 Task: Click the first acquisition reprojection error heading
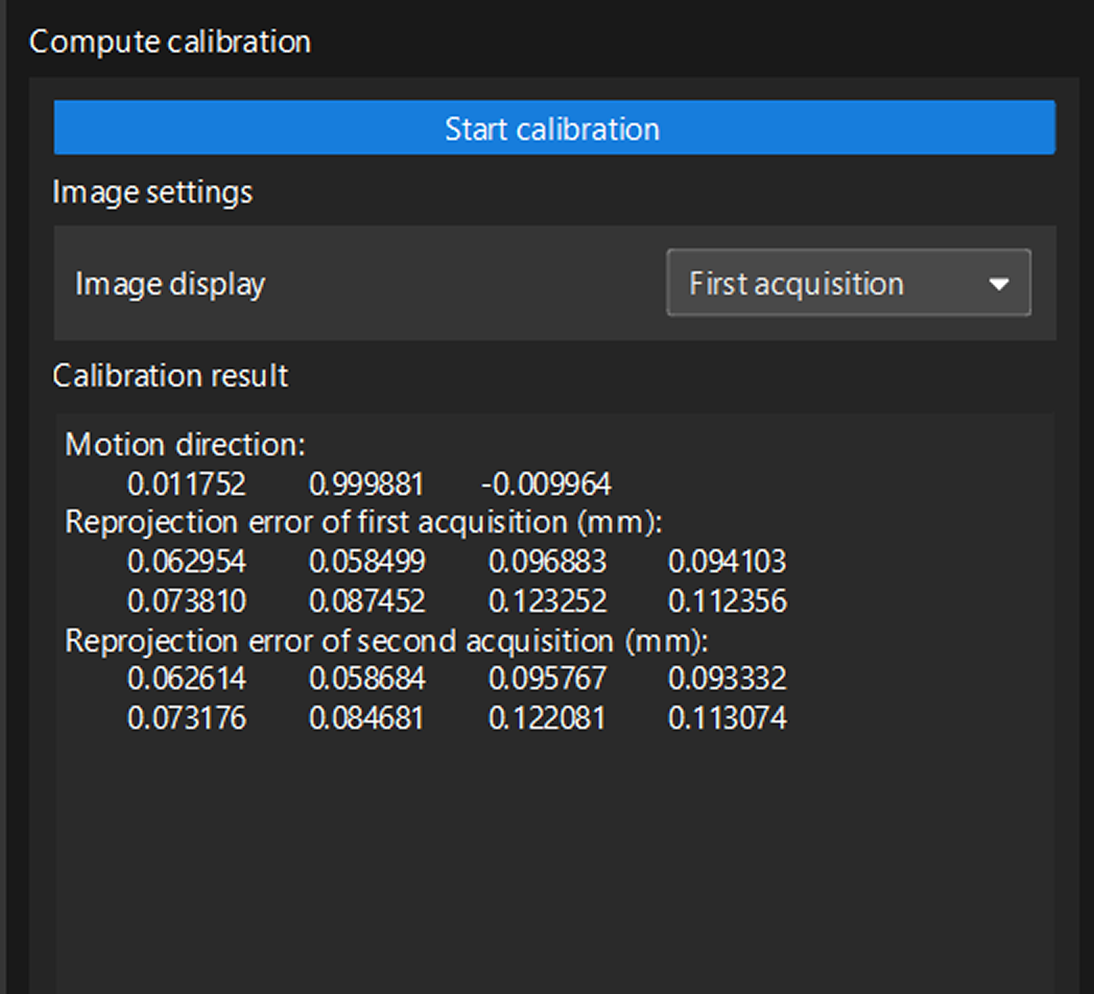[x=364, y=523]
